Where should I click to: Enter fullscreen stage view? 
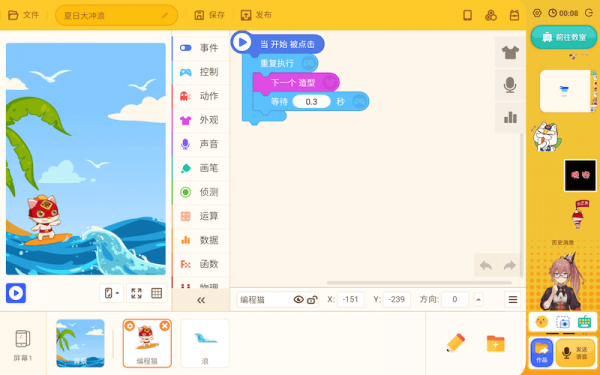136,293
